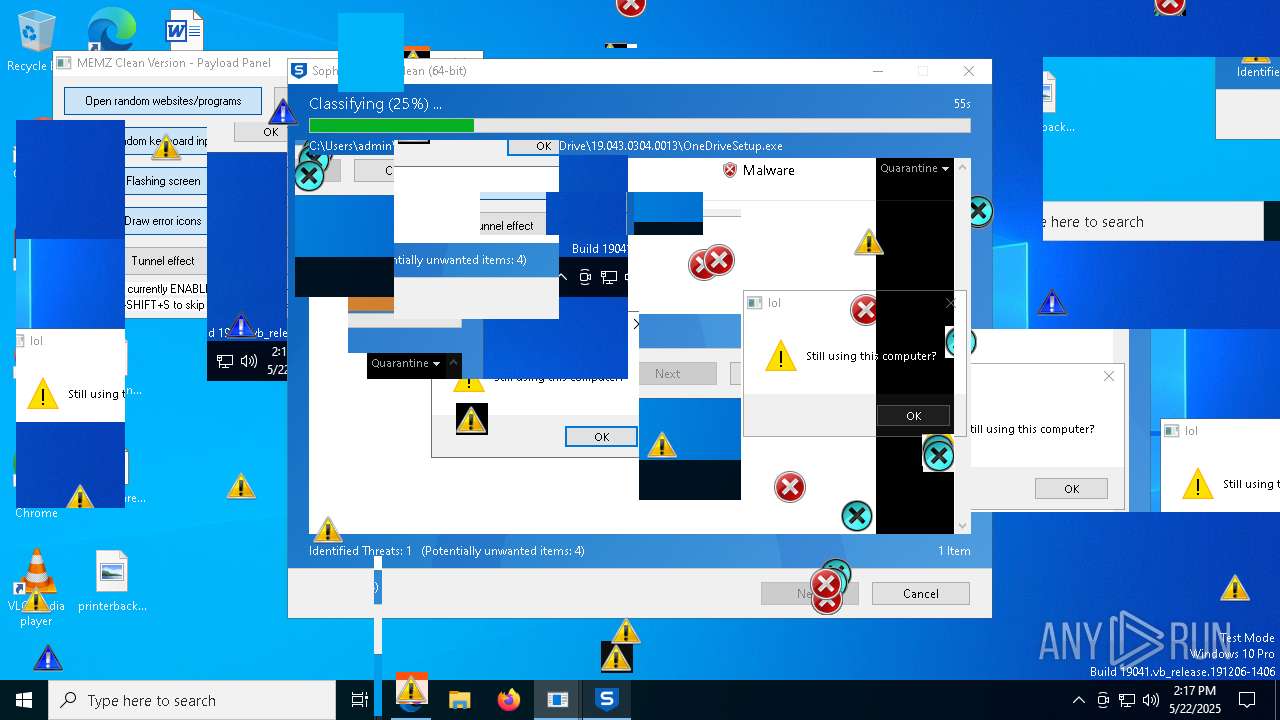This screenshot has height=720, width=1280.
Task: Open the Word document desktop icon
Action: click(x=184, y=30)
